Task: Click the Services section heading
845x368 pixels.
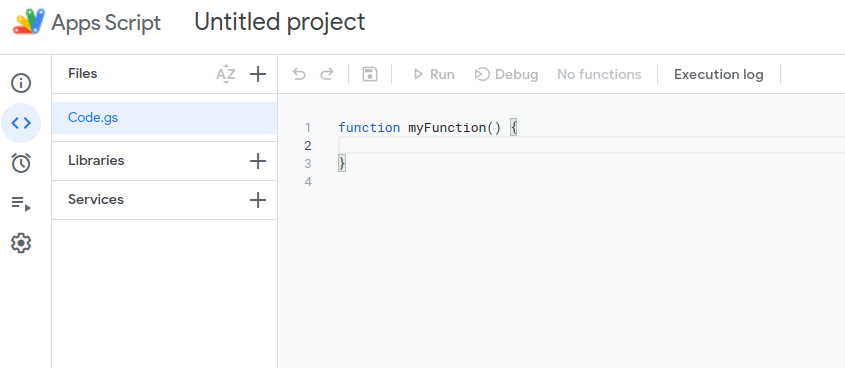Action: click(x=95, y=199)
